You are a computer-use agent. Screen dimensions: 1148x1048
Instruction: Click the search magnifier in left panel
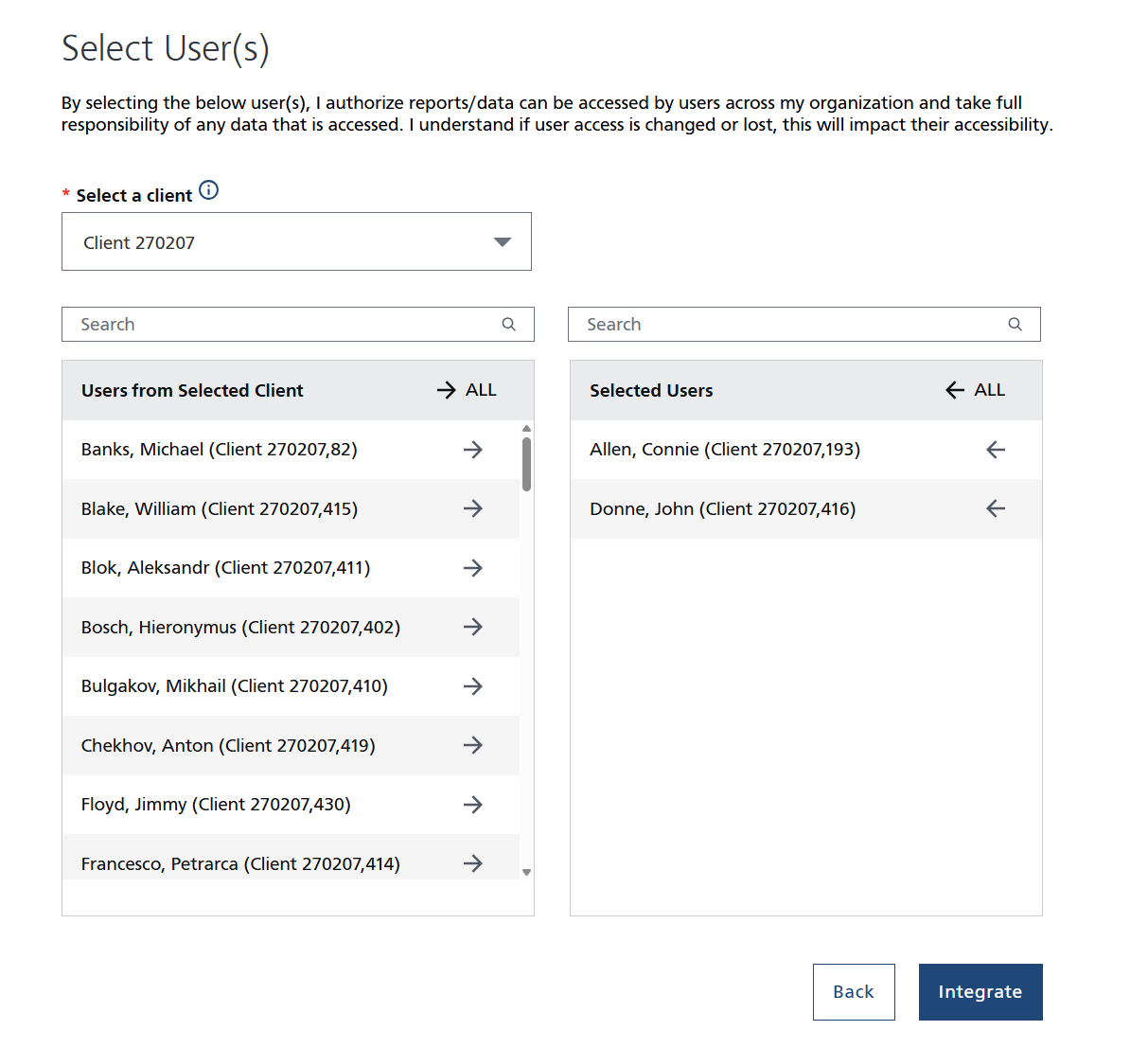[x=509, y=324]
